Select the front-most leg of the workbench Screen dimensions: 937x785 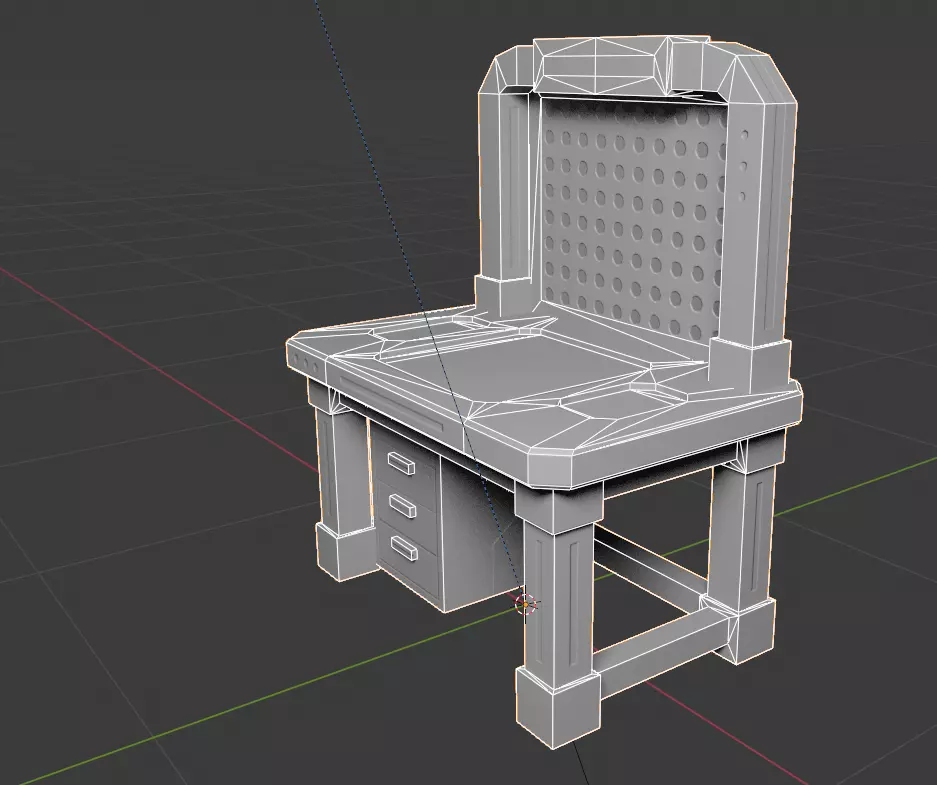coord(556,615)
